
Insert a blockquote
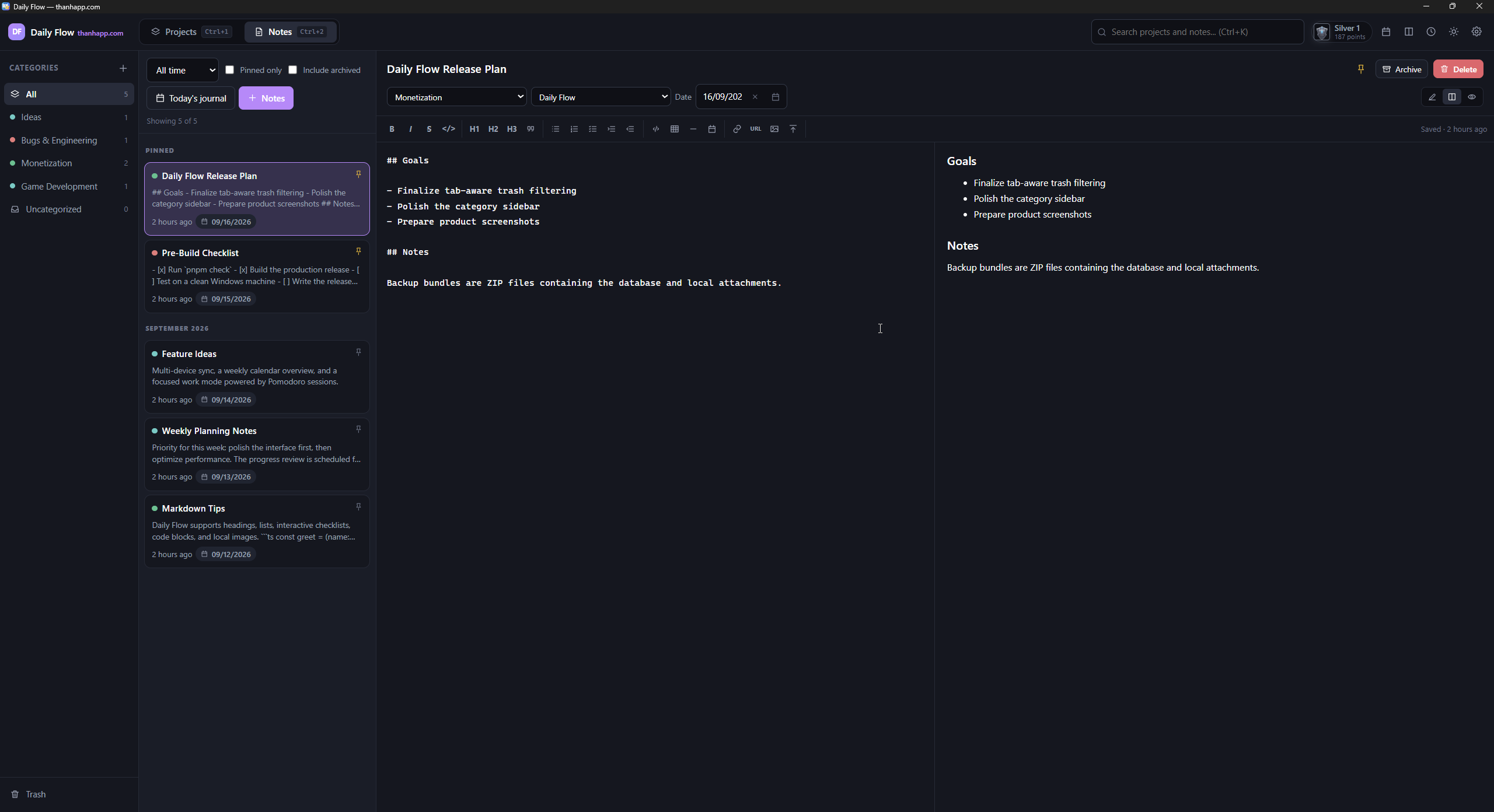530,129
